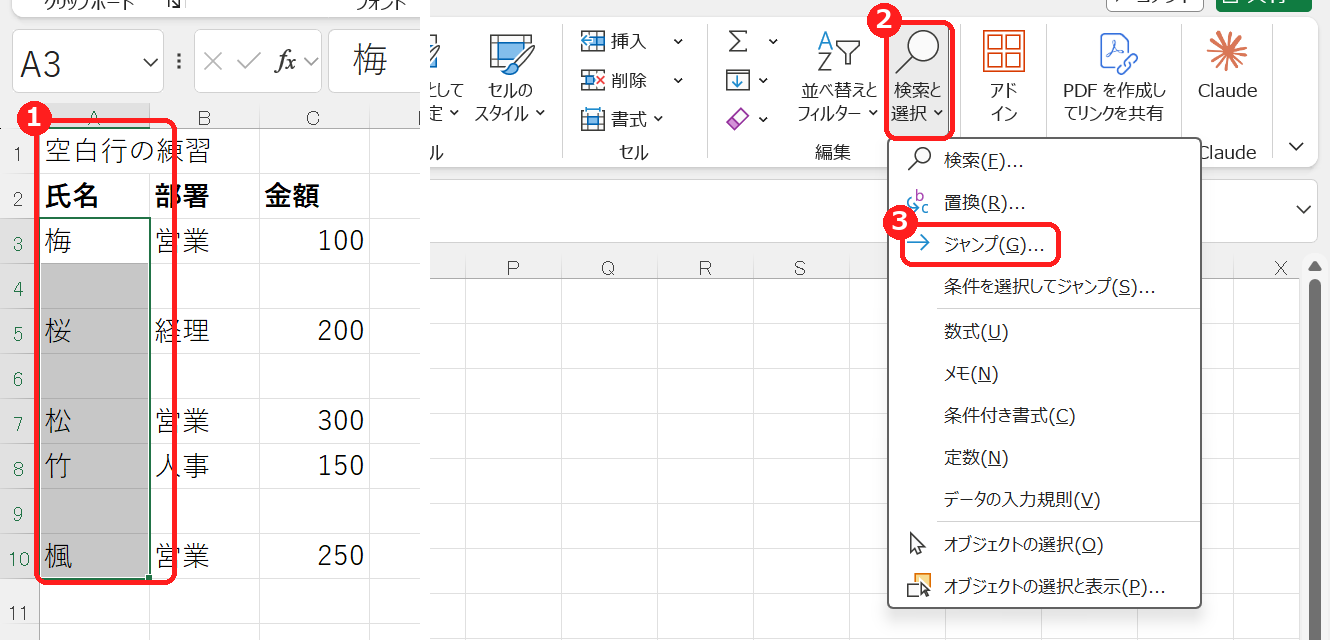1330x640 pixels.
Task: Expand the 挿入 dropdown arrow
Action: coord(678,41)
